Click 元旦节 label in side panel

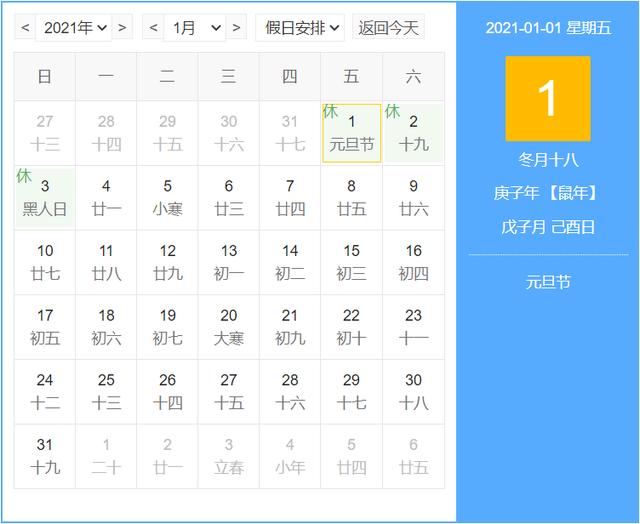548,282
